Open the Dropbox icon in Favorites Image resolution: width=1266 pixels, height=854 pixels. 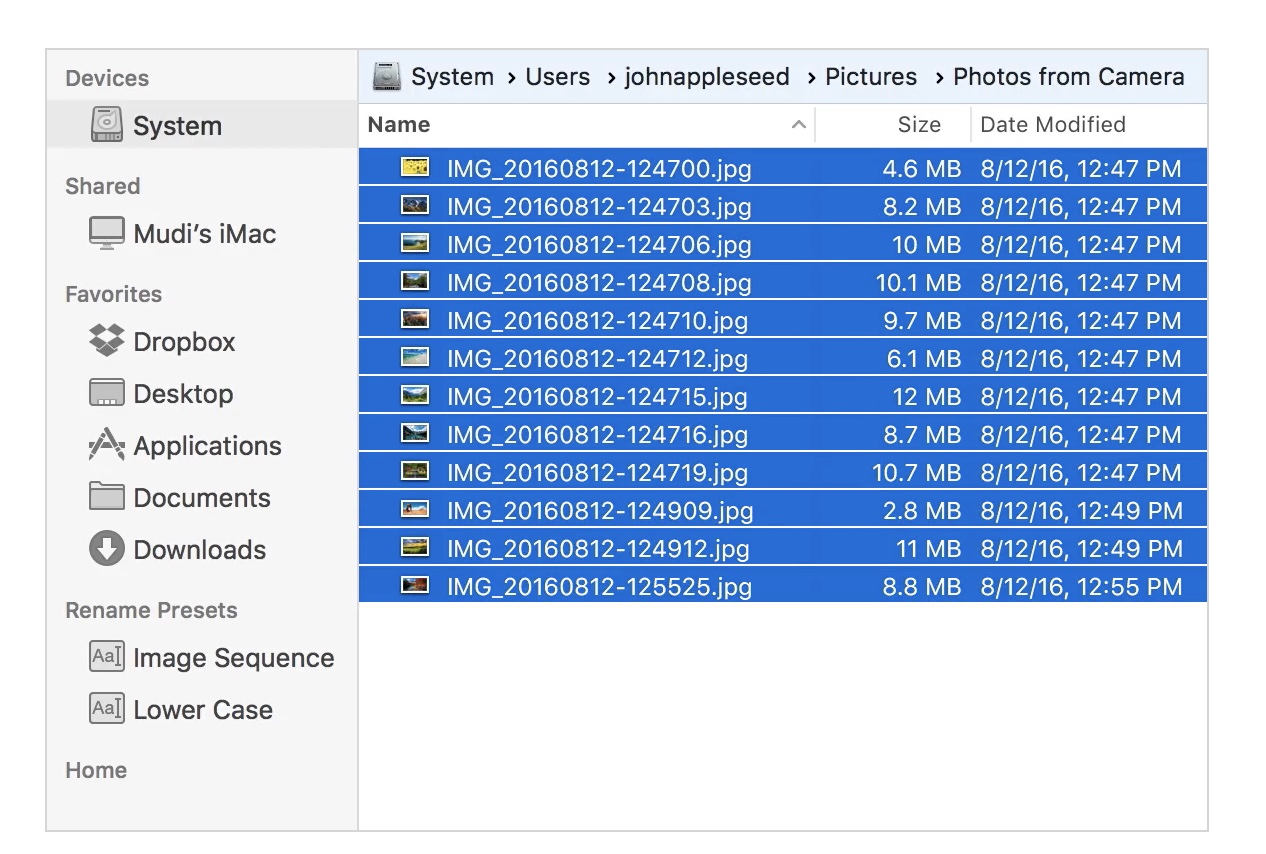pos(107,341)
